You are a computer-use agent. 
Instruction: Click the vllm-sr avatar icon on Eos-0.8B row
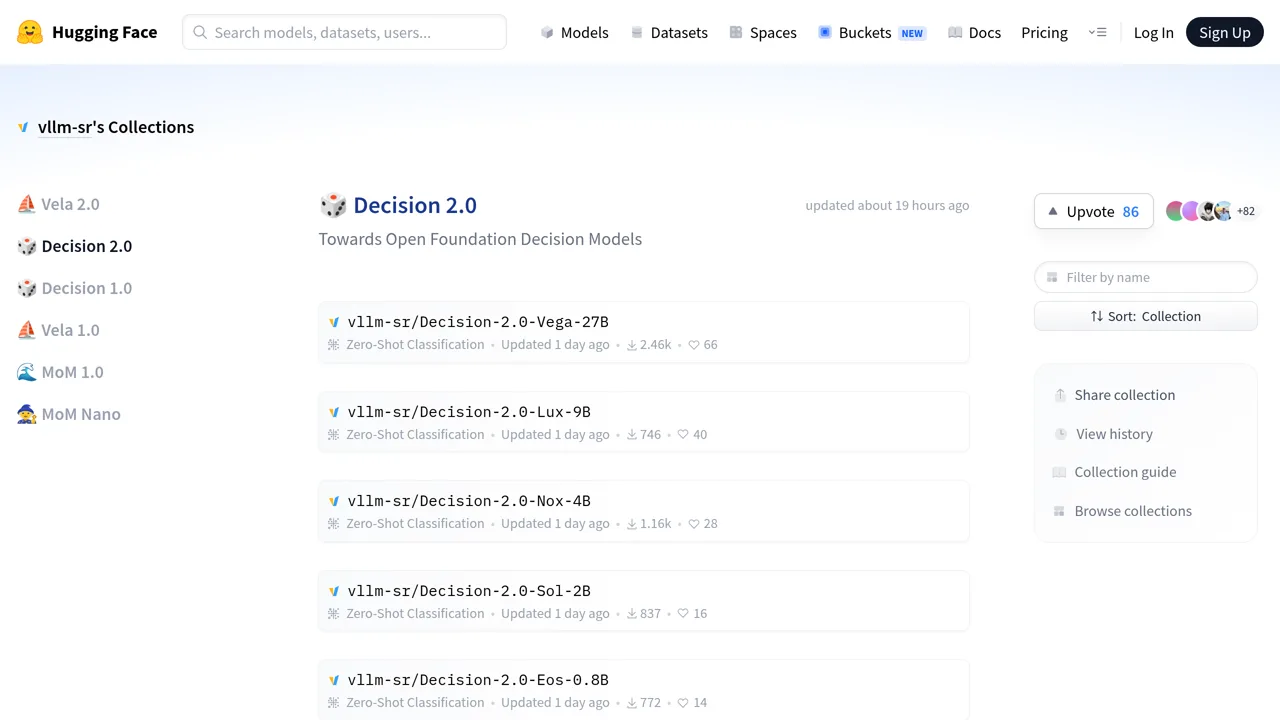(334, 680)
